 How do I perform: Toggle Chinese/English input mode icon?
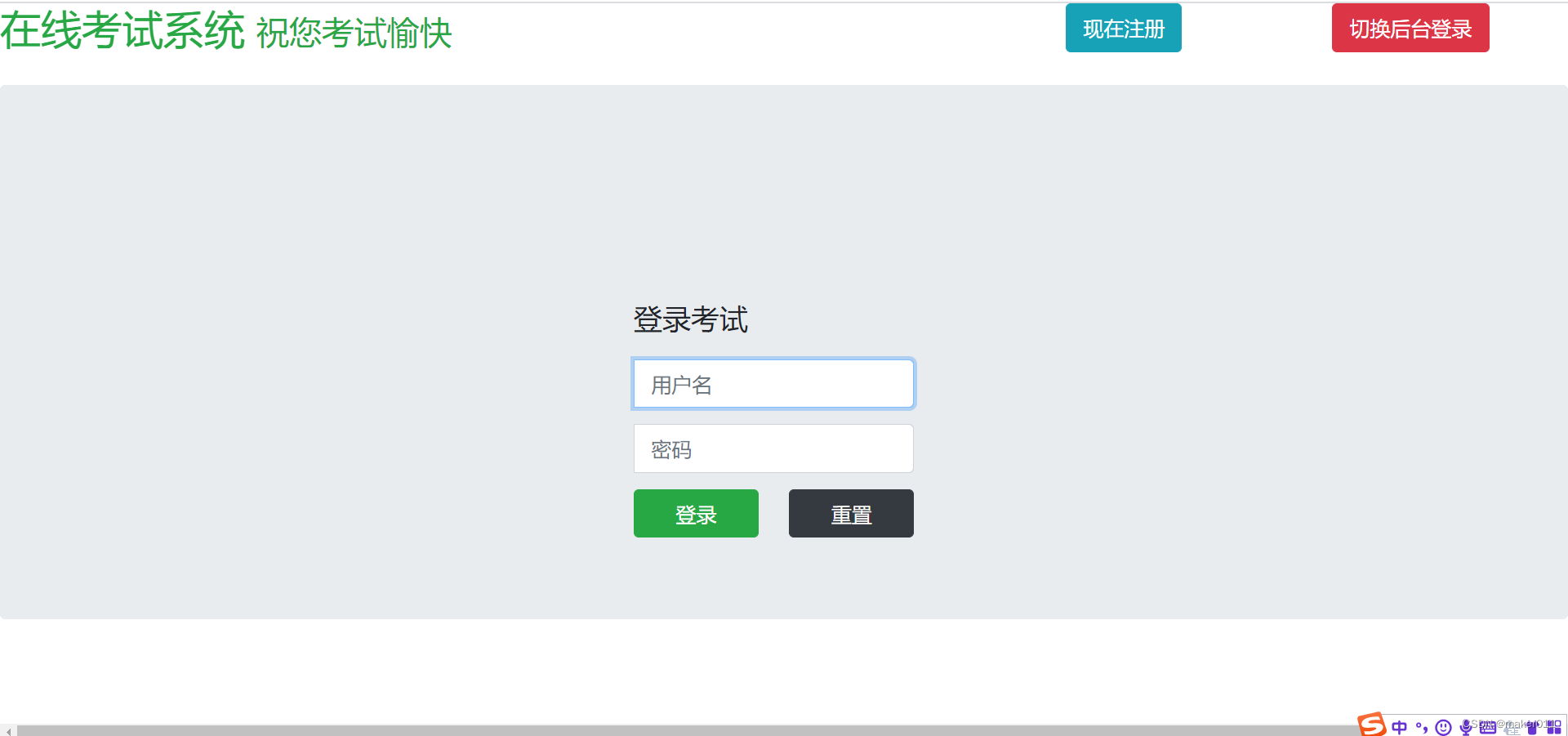pyautogui.click(x=1399, y=726)
